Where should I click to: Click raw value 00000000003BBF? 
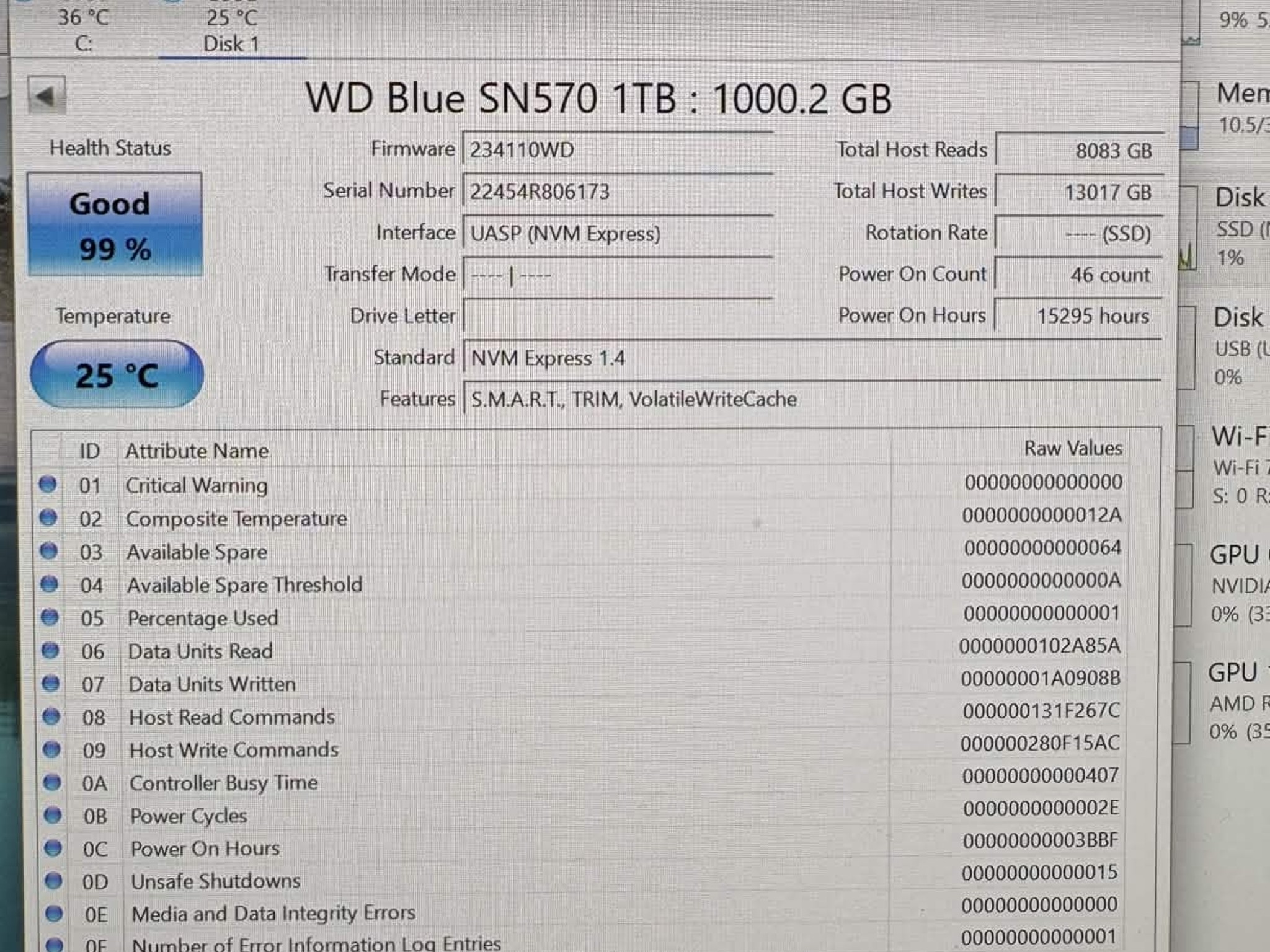click(1041, 840)
